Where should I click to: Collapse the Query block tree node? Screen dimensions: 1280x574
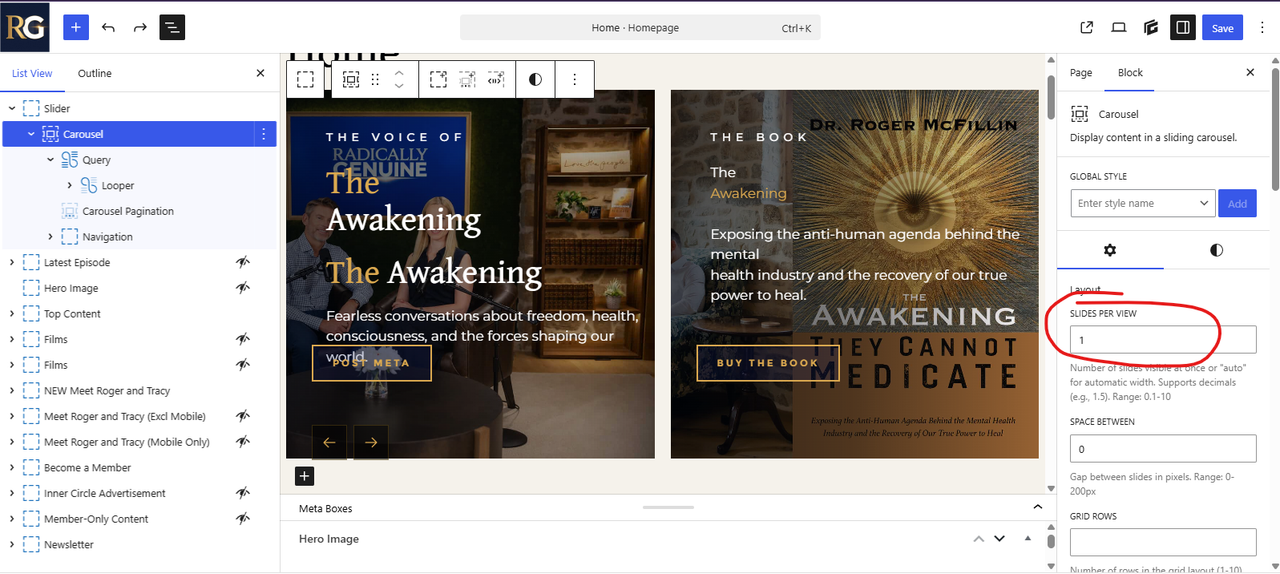pyautogui.click(x=50, y=160)
